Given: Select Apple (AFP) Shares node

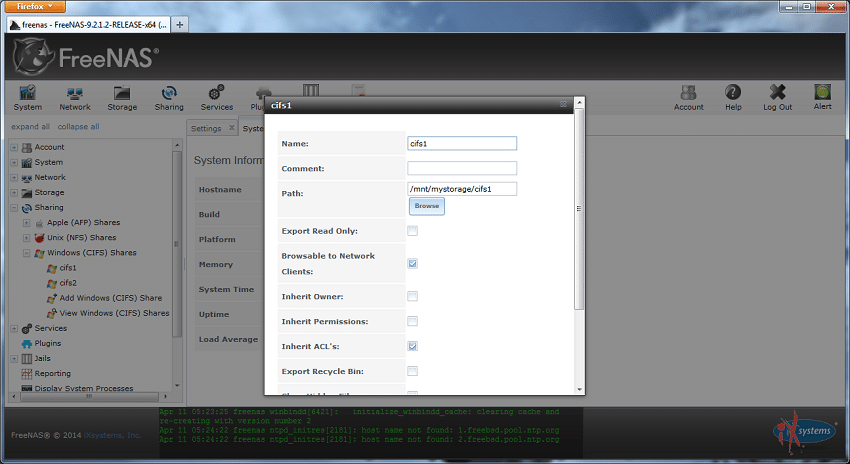Looking at the screenshot, I should tap(83, 222).
